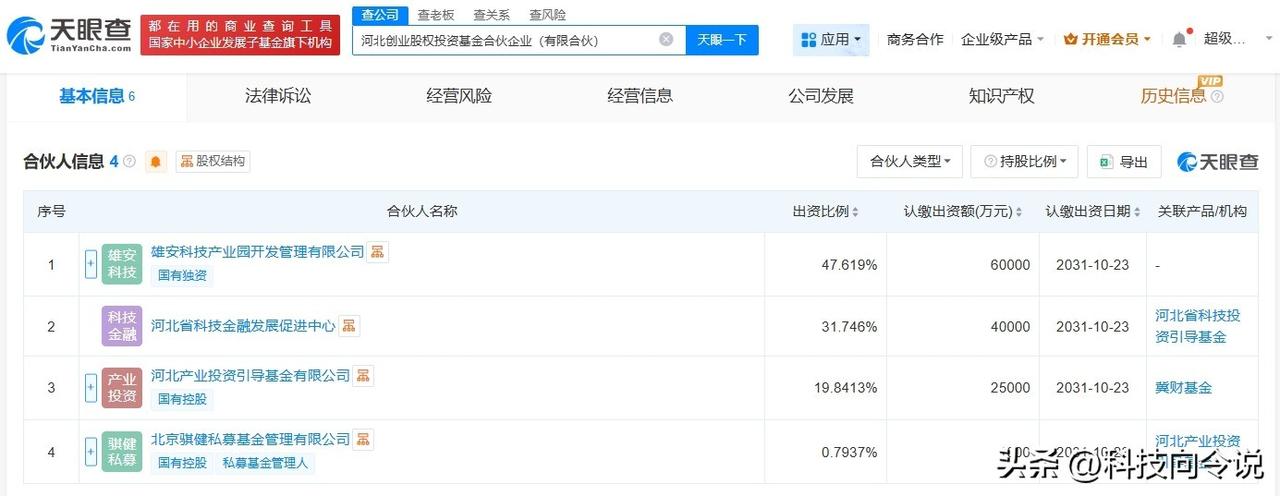Viewport: 1280px width, 496px height.
Task: Switch to 查风险 search tab
Action: (547, 15)
